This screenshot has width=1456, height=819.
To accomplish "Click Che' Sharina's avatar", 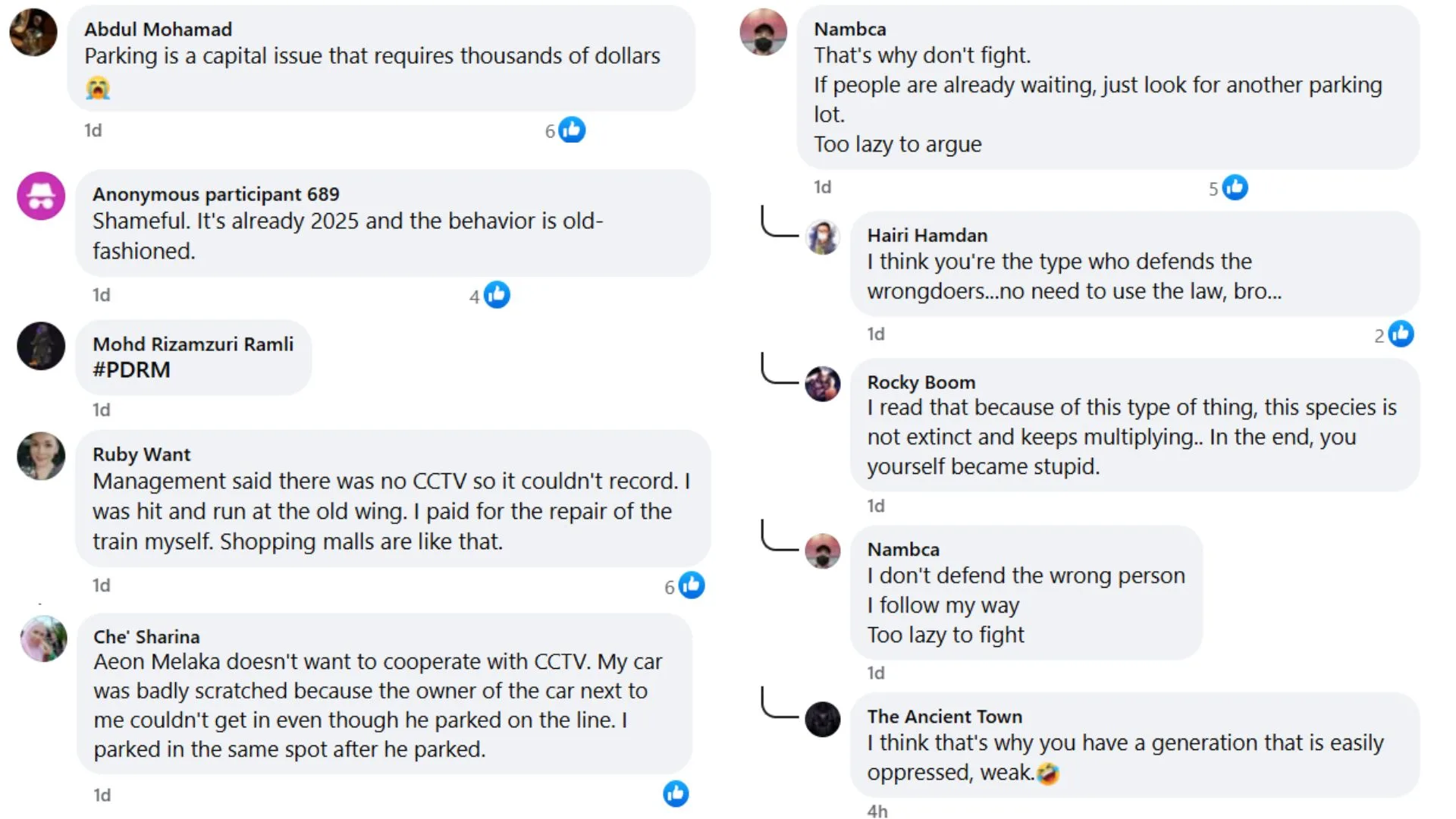I will (44, 639).
